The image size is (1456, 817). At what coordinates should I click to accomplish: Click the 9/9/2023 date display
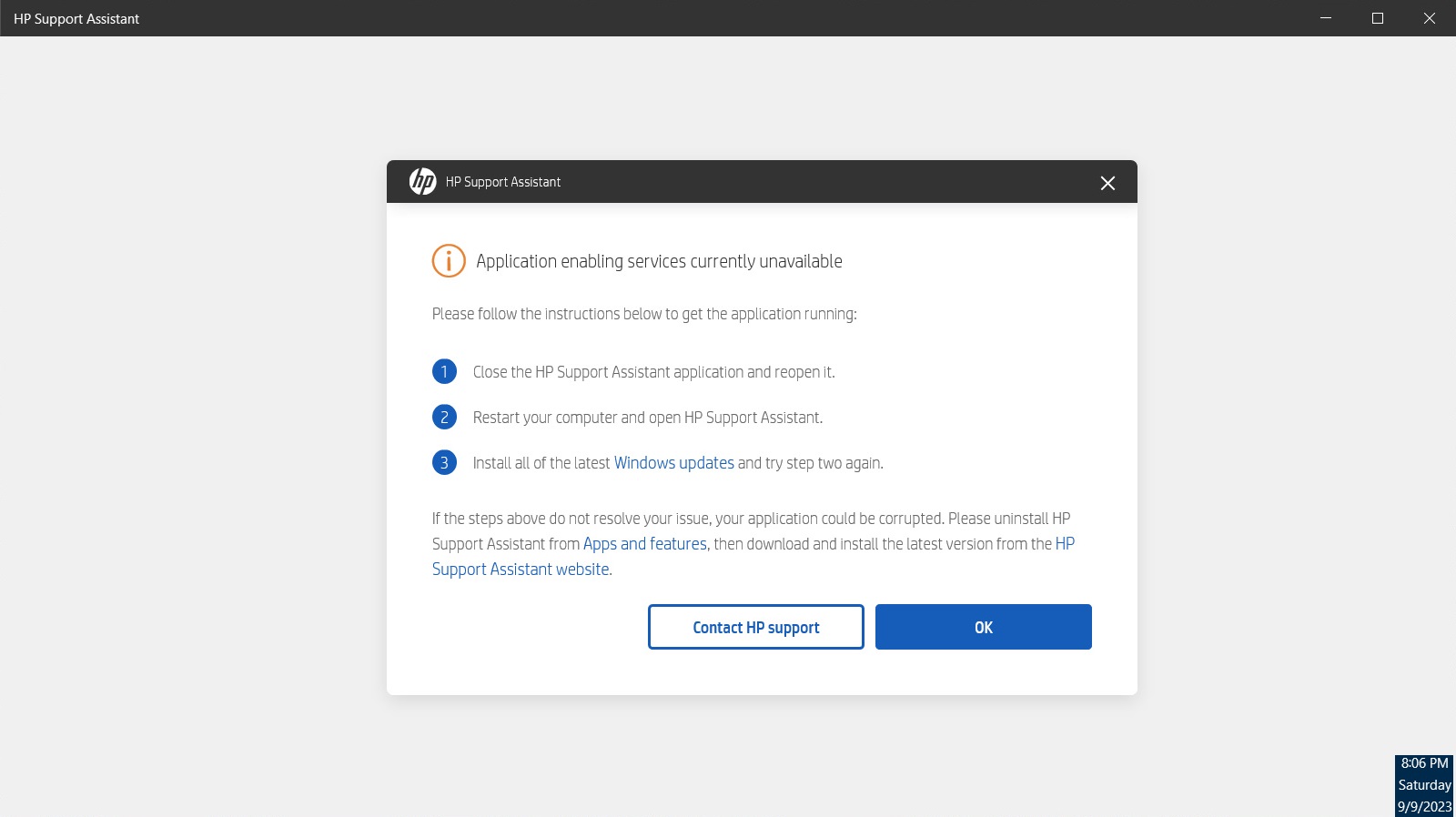coord(1424,807)
